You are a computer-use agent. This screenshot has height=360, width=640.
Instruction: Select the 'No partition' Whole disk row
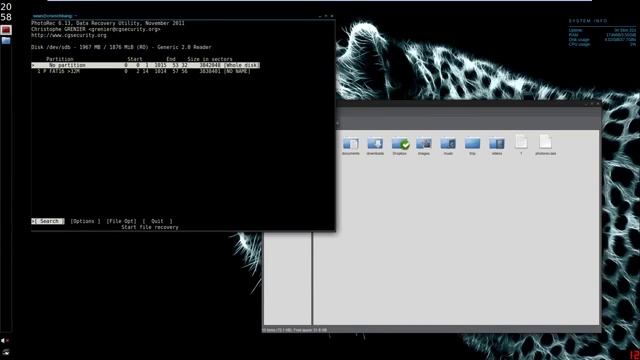point(145,65)
